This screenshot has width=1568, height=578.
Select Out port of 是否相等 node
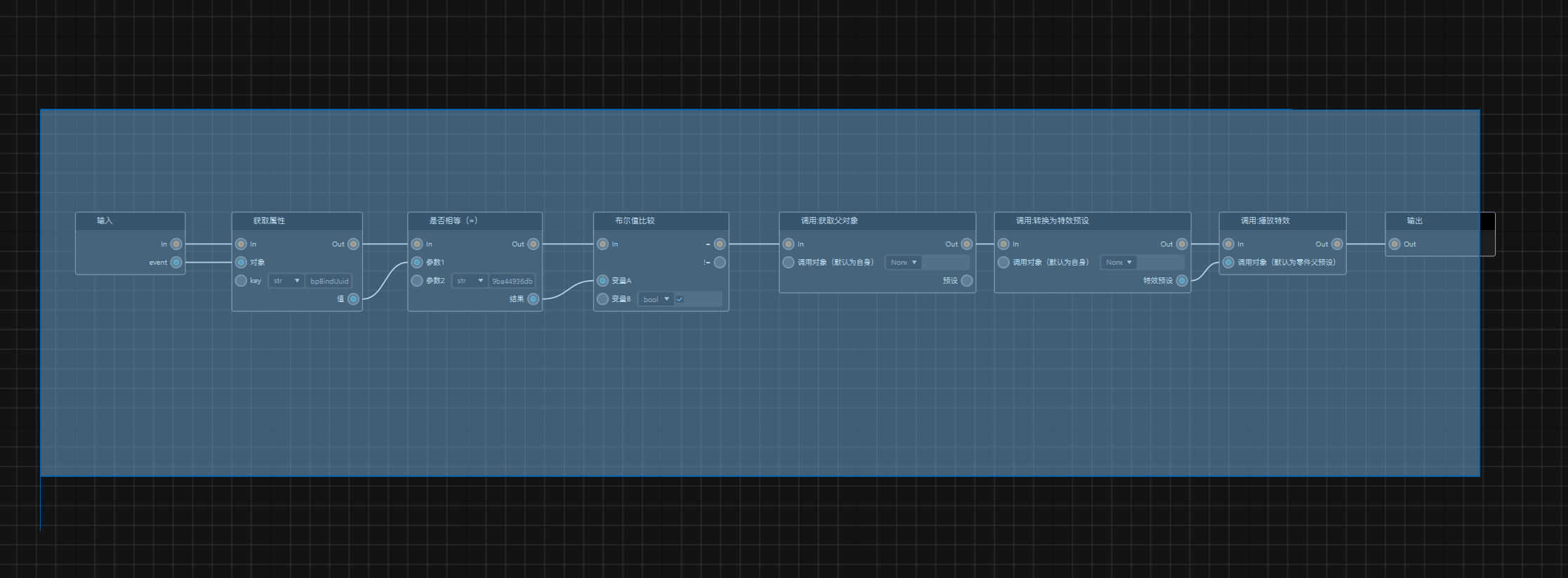tap(533, 244)
